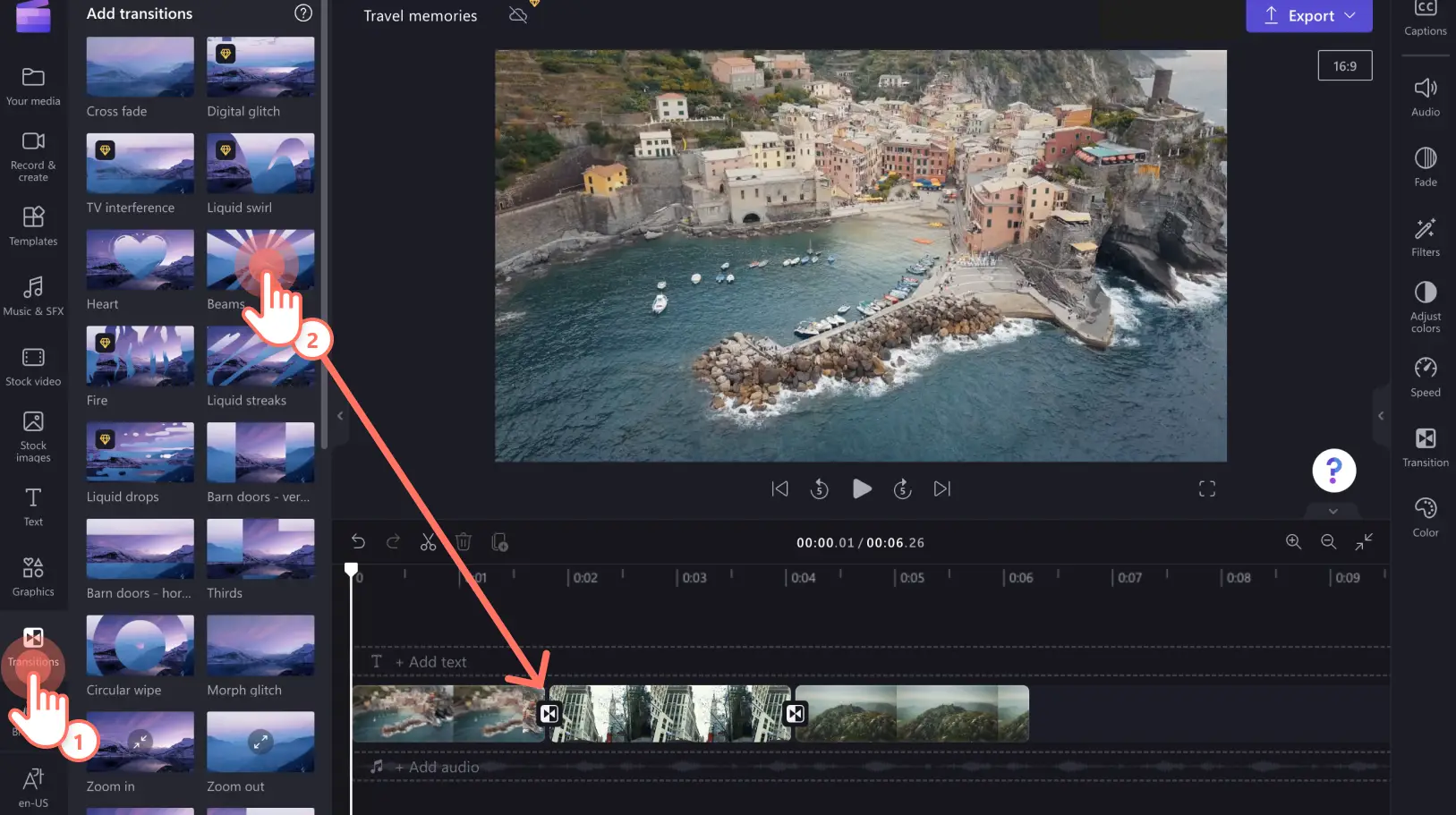Open the Text sidebar tab
The image size is (1456, 815).
tap(33, 506)
